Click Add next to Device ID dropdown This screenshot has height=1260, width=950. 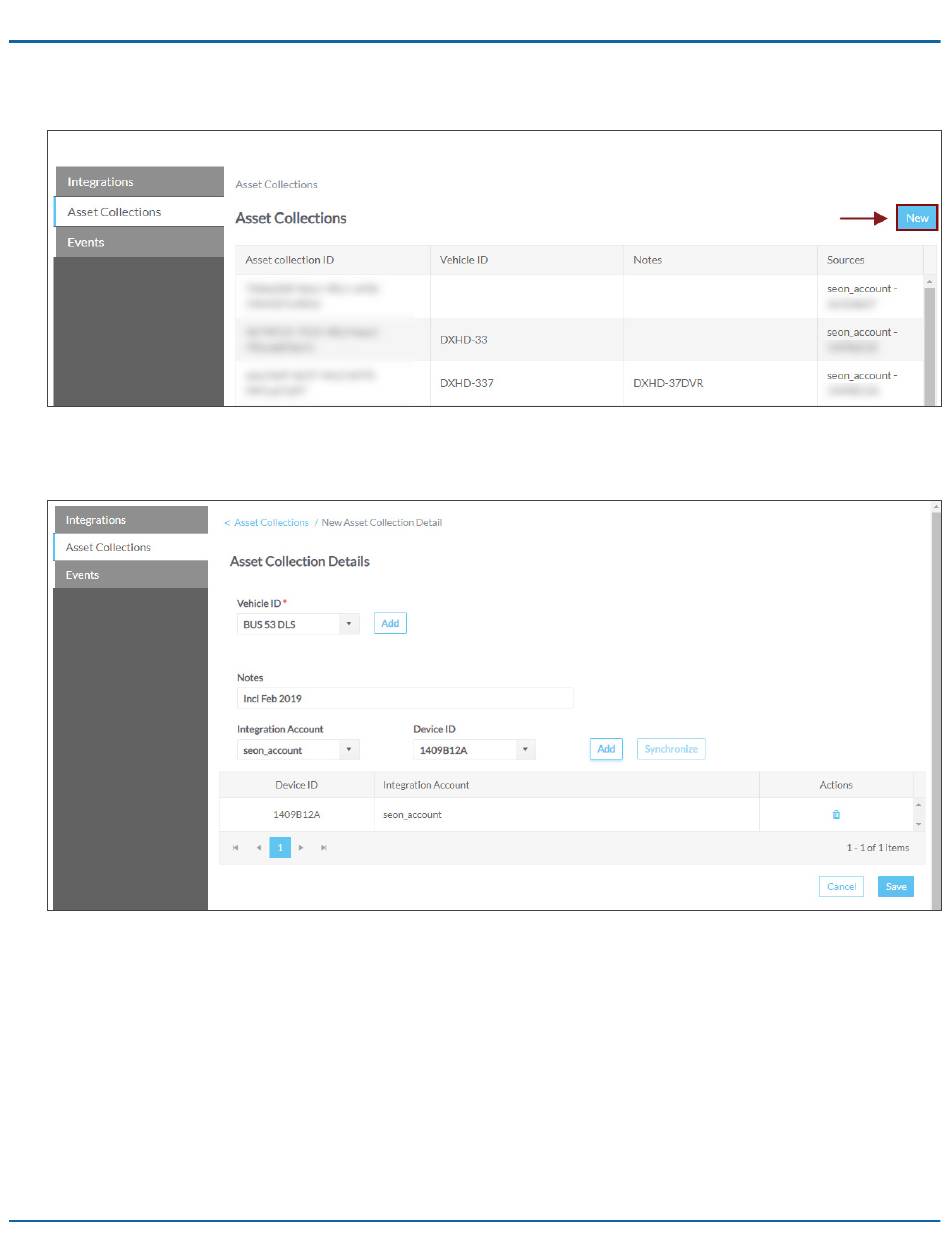[606, 749]
